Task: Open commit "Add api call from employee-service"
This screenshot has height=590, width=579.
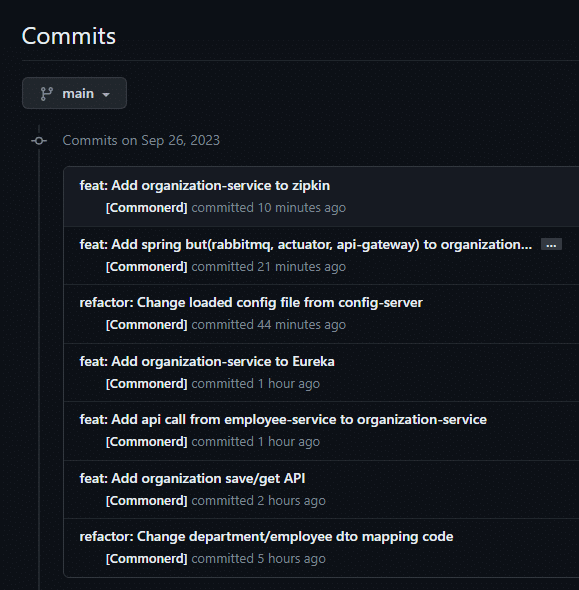Action: pyautogui.click(x=283, y=420)
